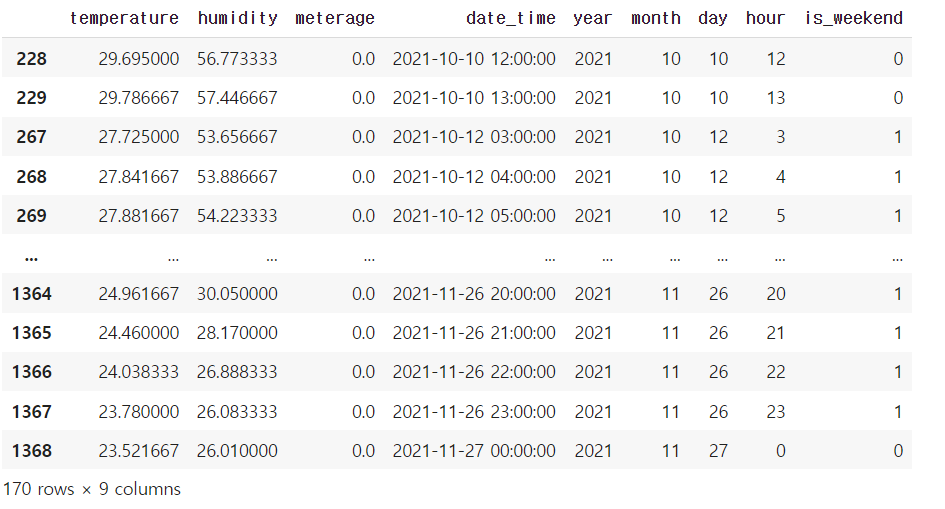Viewport: 945px width, 509px height.
Task: Click date_time 2021-11-26 21:00:00
Action: [474, 333]
